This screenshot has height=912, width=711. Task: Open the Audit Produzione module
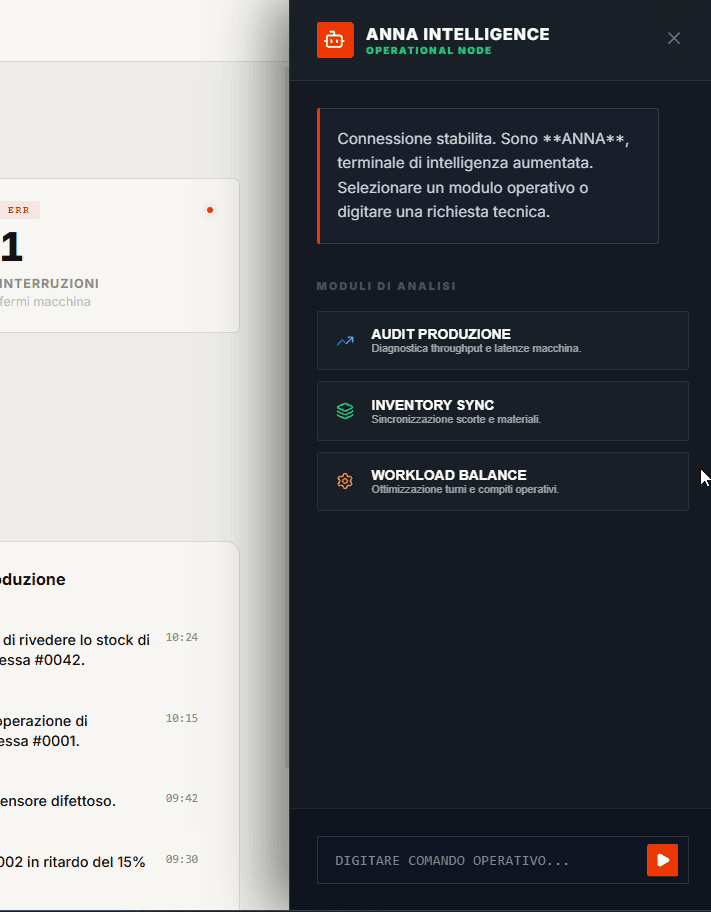[503, 340]
